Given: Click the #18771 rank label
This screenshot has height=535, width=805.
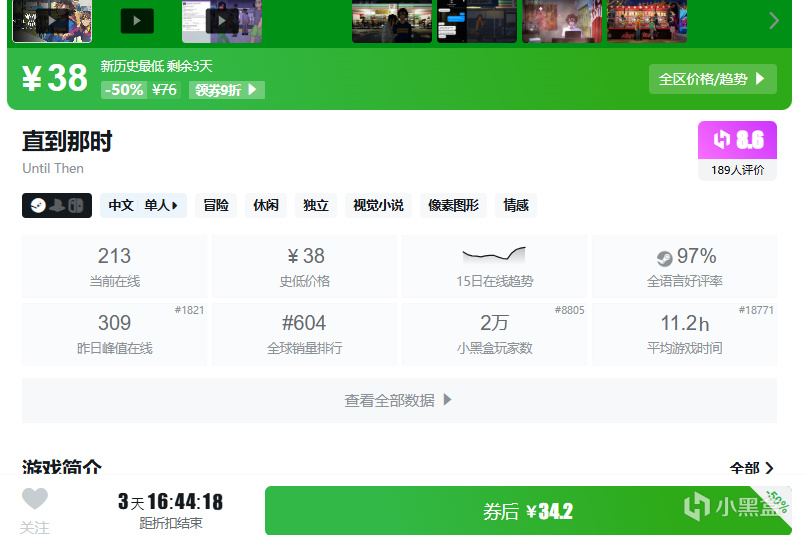Looking at the screenshot, I should [x=756, y=310].
